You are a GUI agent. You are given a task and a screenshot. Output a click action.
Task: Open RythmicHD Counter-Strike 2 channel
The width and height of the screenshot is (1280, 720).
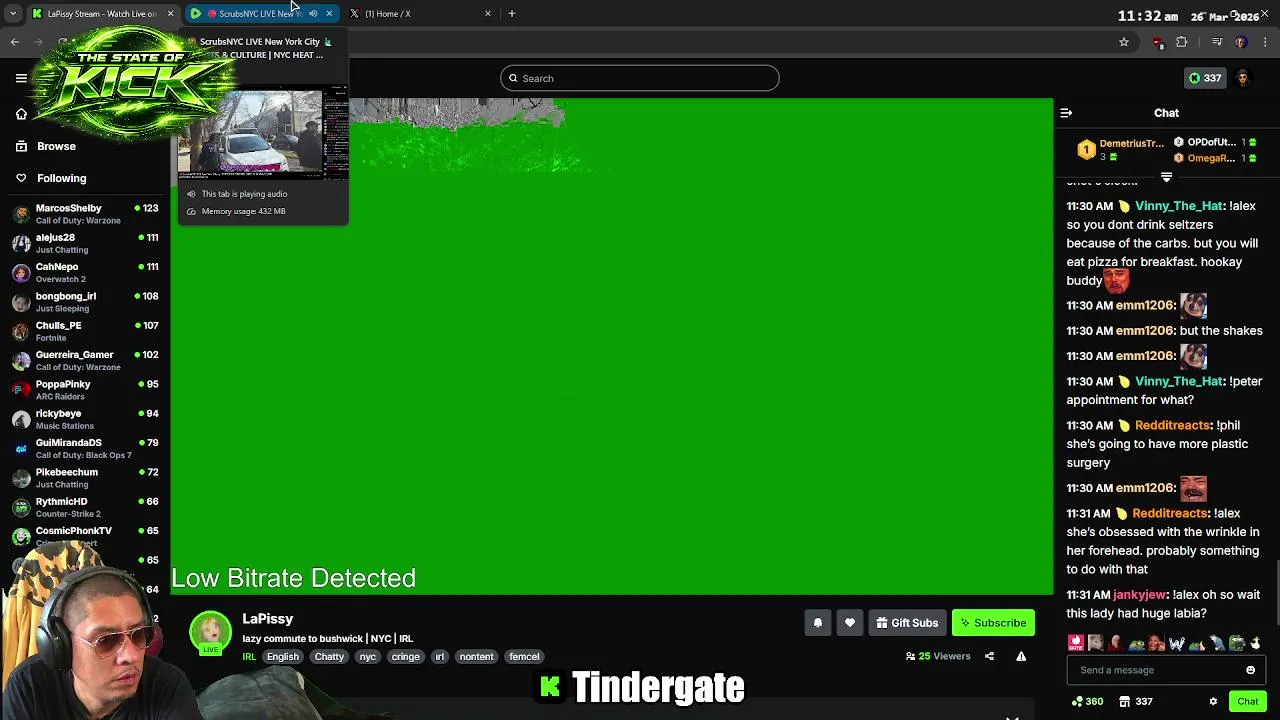click(85, 507)
